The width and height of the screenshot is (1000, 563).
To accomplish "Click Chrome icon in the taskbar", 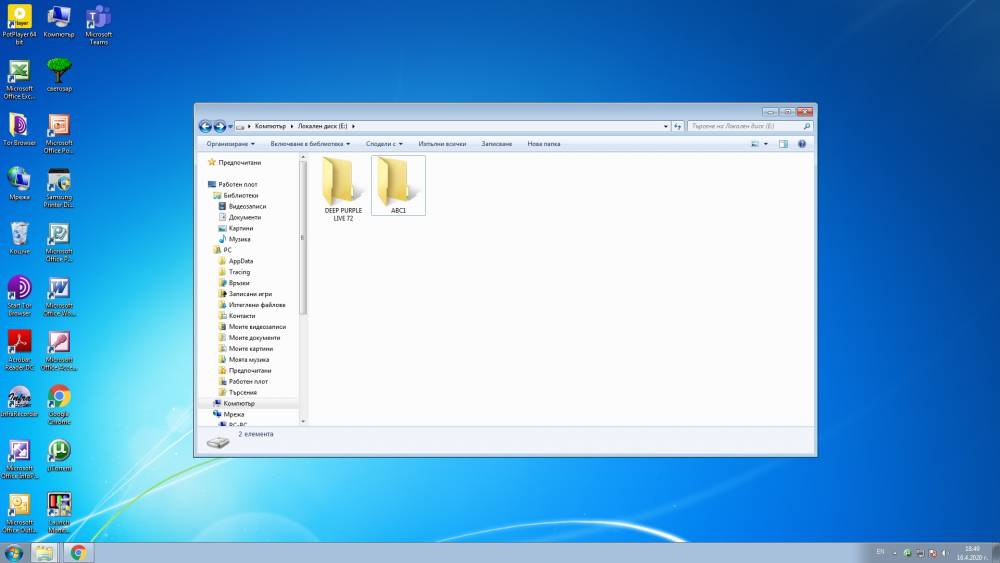I will pyautogui.click(x=78, y=553).
